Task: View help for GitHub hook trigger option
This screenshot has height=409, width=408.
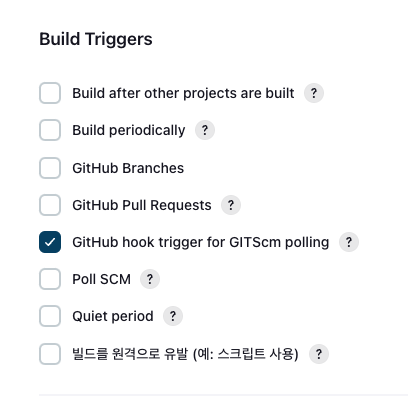Action: 349,242
